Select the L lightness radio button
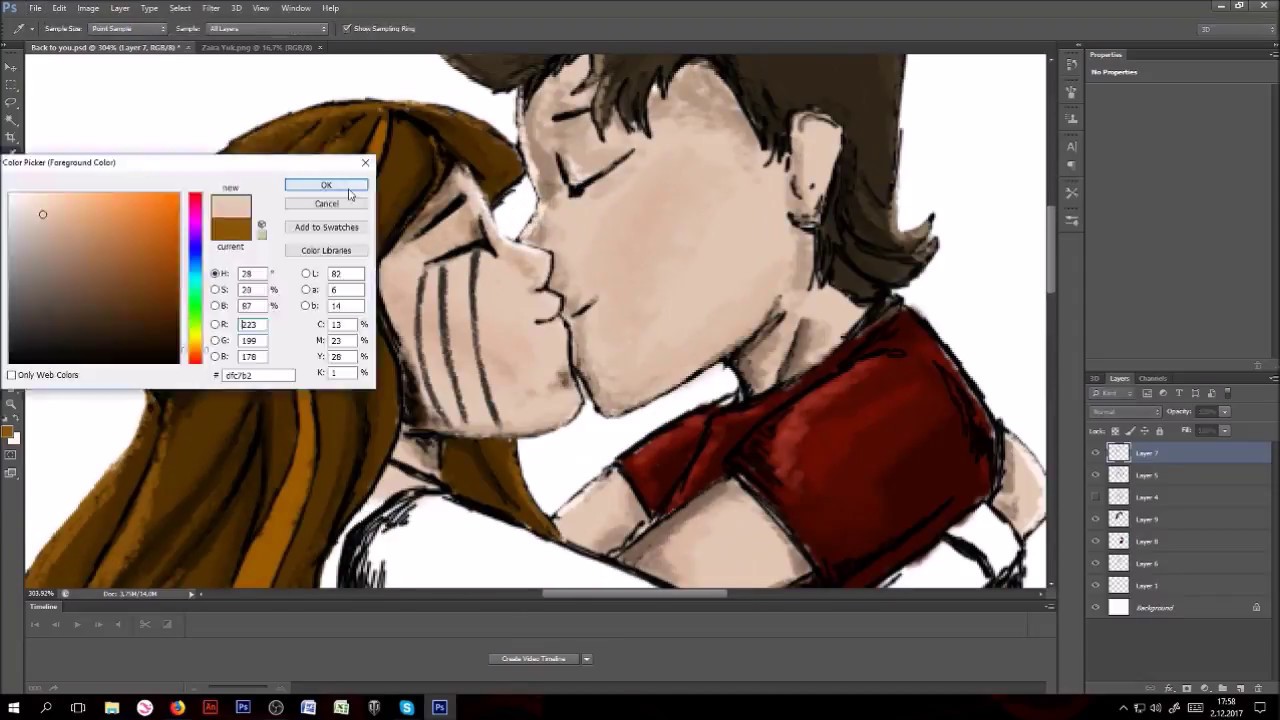The width and height of the screenshot is (1280, 720). click(306, 273)
